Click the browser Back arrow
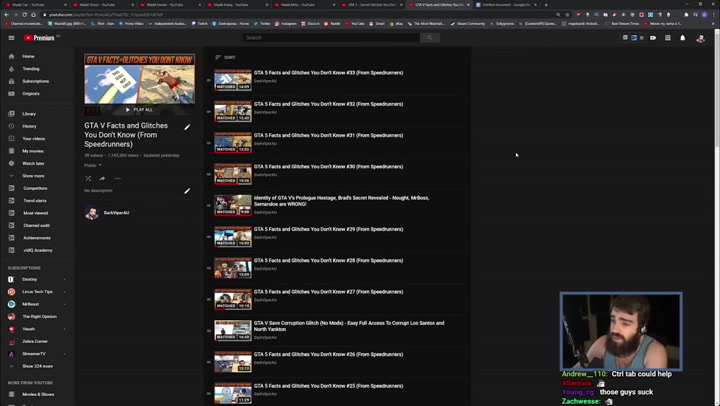 pos(6,15)
